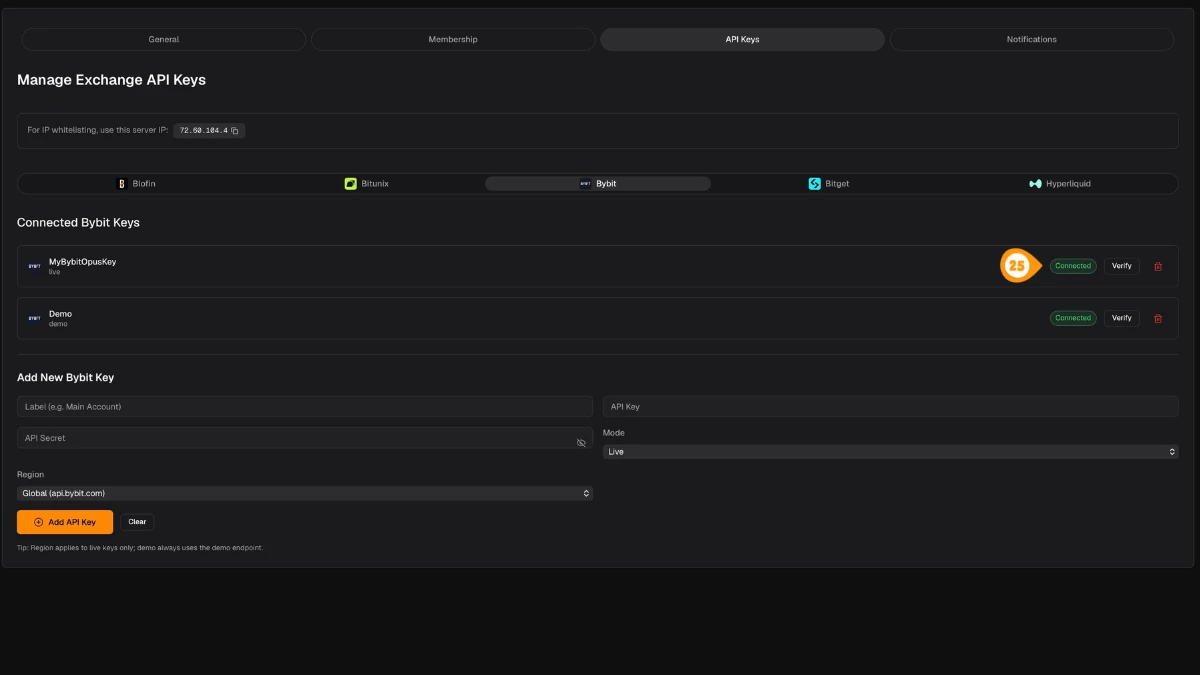Click the Bybit logo beside MyBybitOpusKey

[x=34, y=266]
